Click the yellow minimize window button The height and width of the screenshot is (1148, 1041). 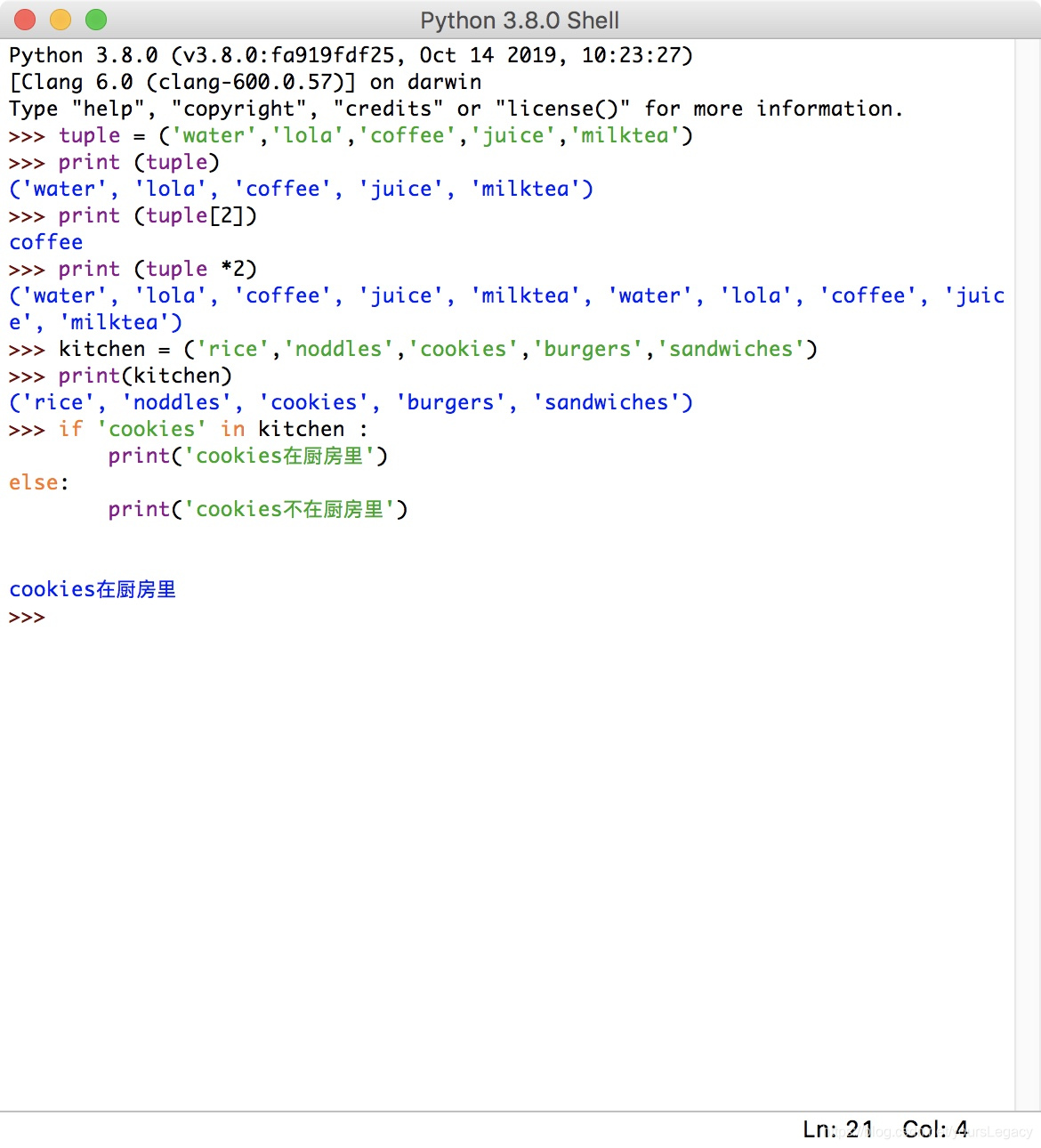[x=61, y=20]
